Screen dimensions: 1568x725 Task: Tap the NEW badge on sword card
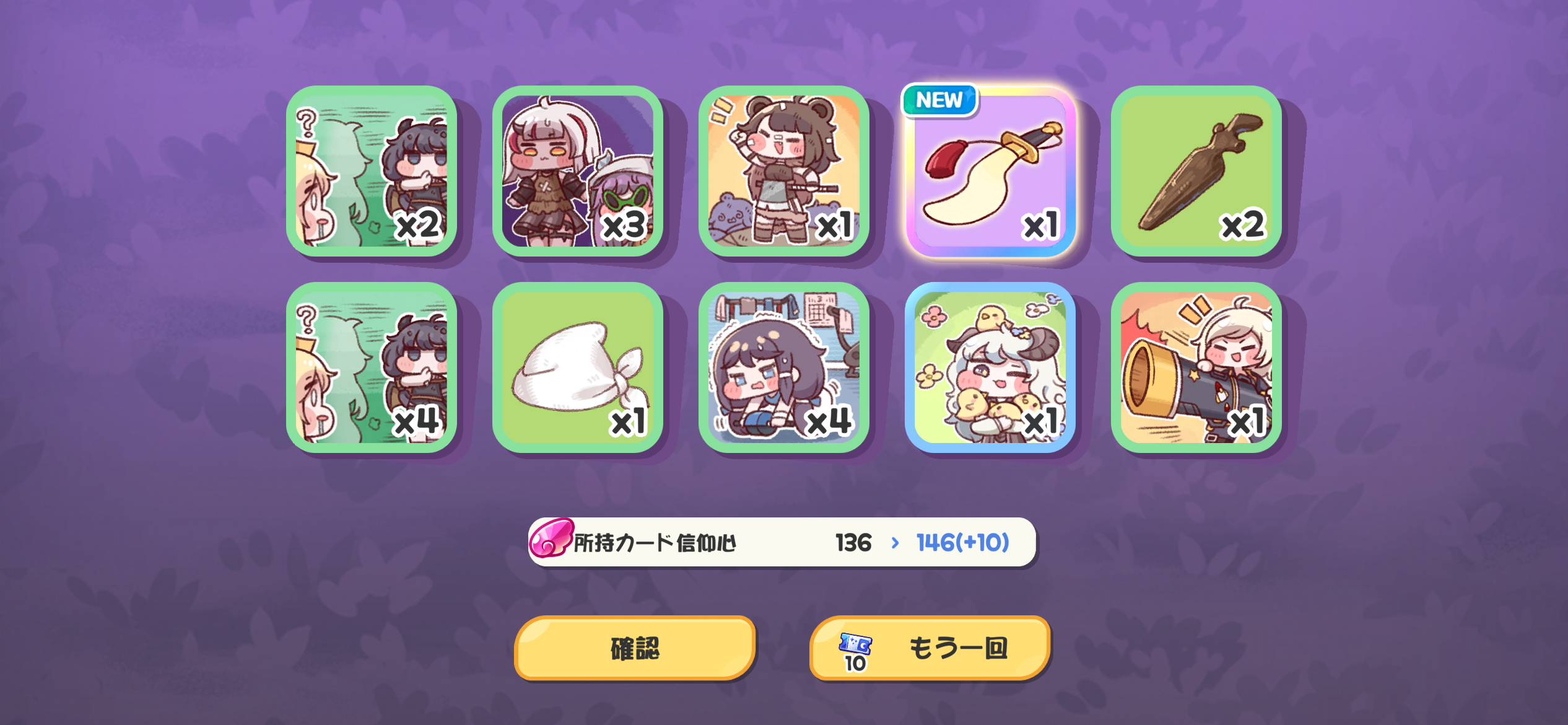pos(939,100)
